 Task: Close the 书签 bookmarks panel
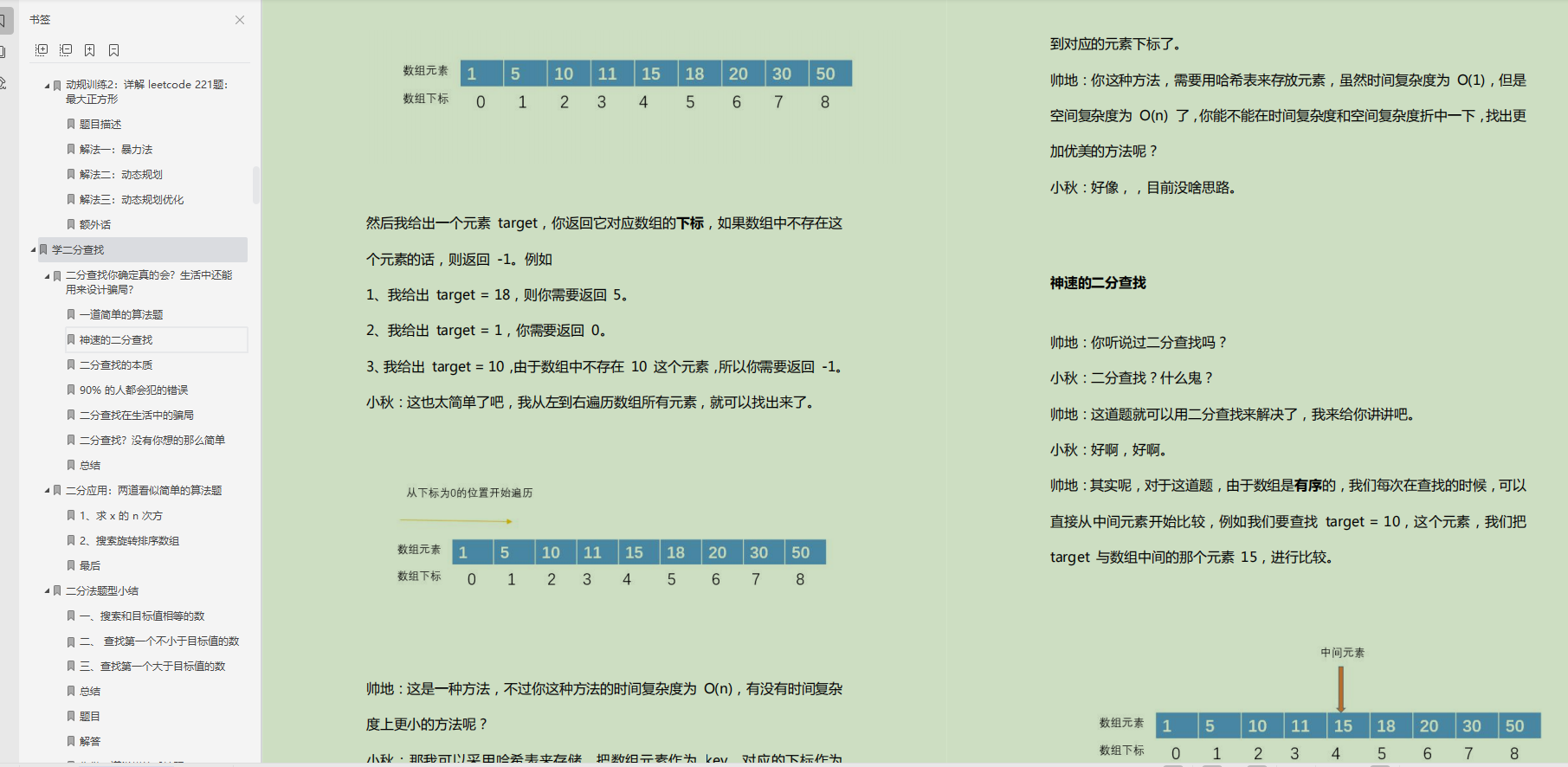pyautogui.click(x=240, y=20)
